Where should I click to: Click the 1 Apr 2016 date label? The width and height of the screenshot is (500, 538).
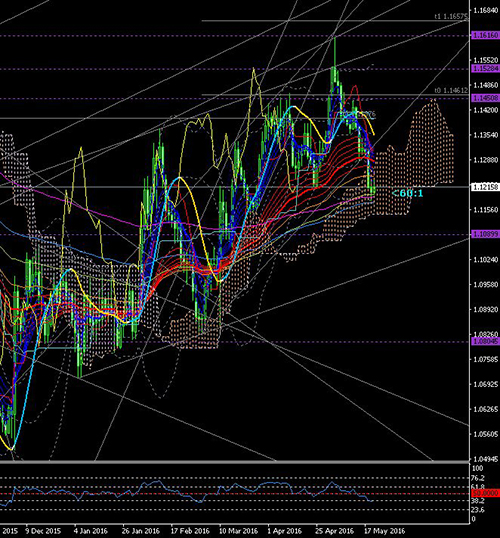point(284,531)
